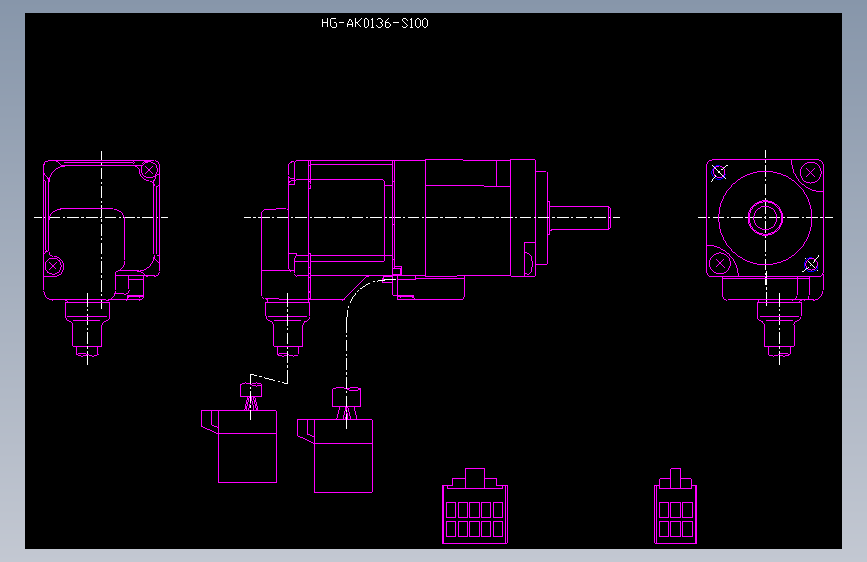Image resolution: width=867 pixels, height=562 pixels.
Task: Click the gearhead flange section in side view
Action: click(x=523, y=218)
